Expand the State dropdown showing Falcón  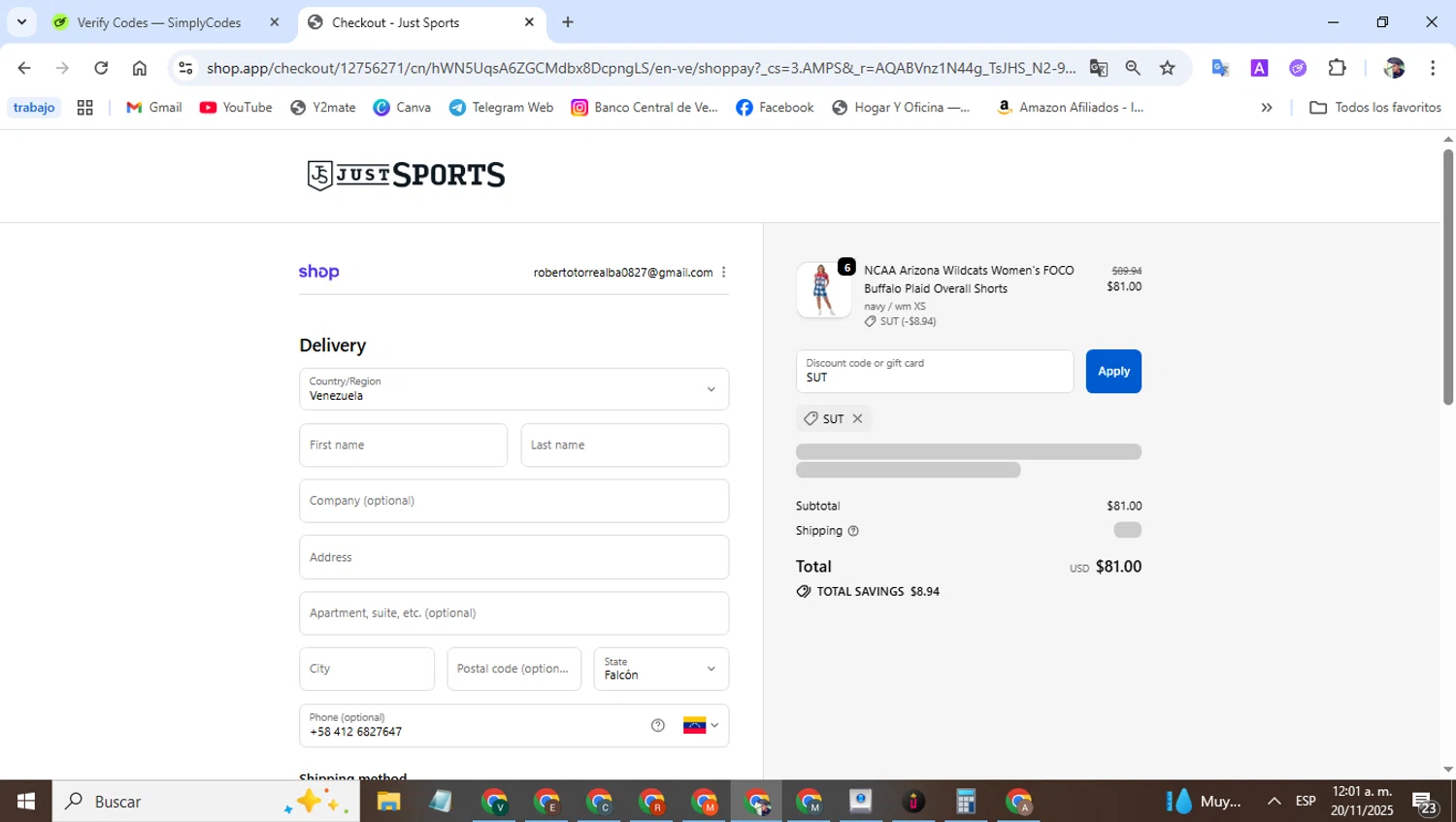[661, 669]
